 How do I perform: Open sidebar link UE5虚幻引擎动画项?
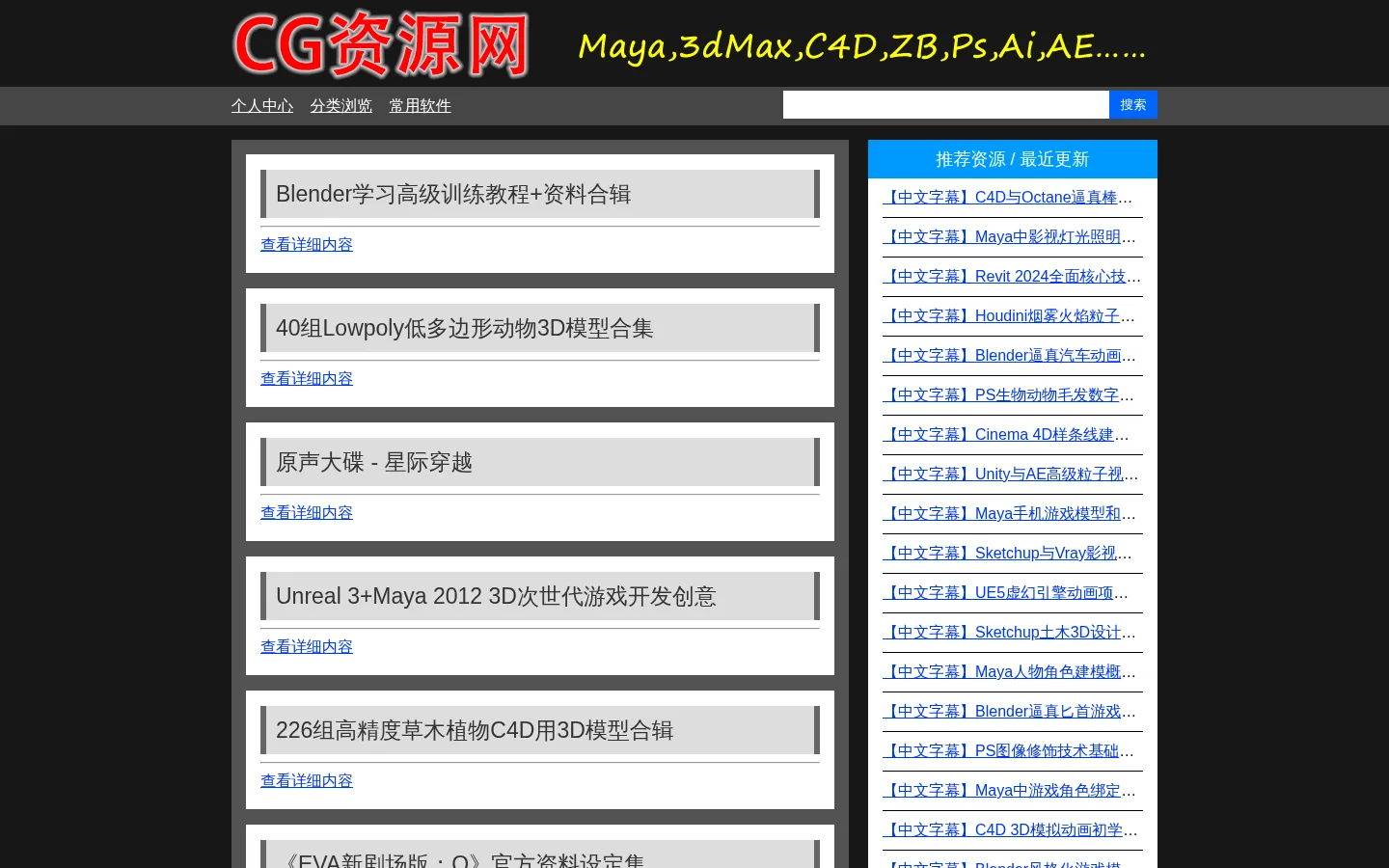point(1006,593)
